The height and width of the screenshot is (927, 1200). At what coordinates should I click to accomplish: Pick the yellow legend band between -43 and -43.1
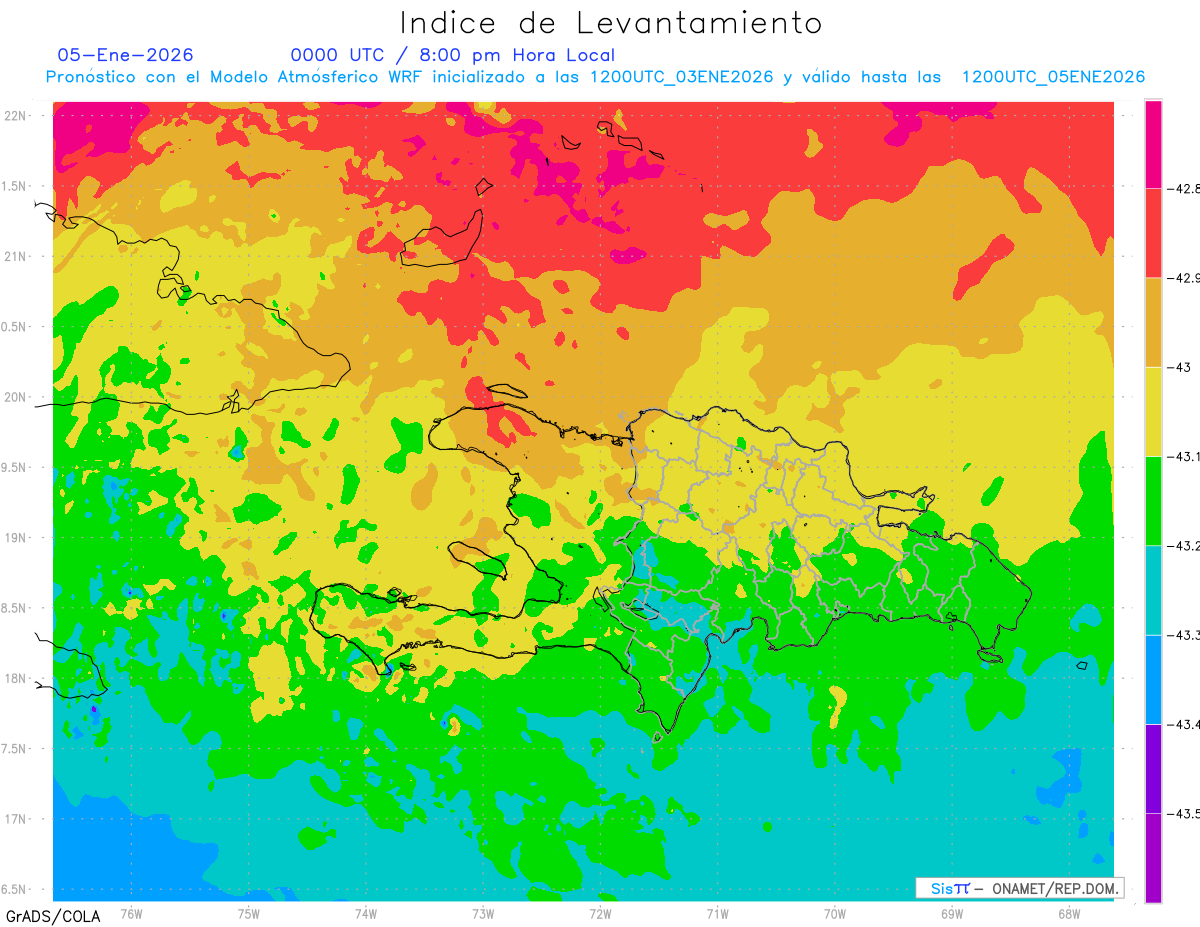[1153, 412]
